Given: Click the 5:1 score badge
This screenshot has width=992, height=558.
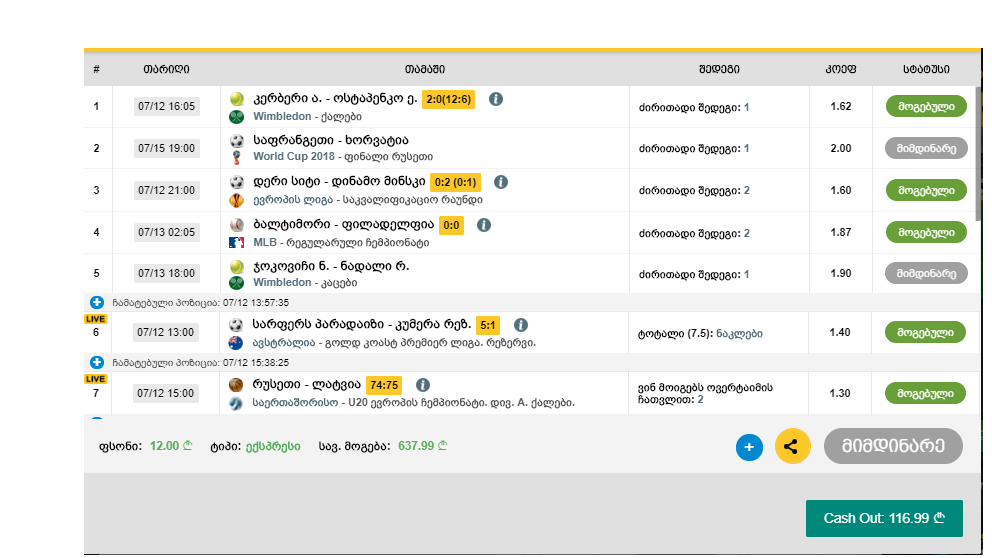Looking at the screenshot, I should (x=488, y=325).
